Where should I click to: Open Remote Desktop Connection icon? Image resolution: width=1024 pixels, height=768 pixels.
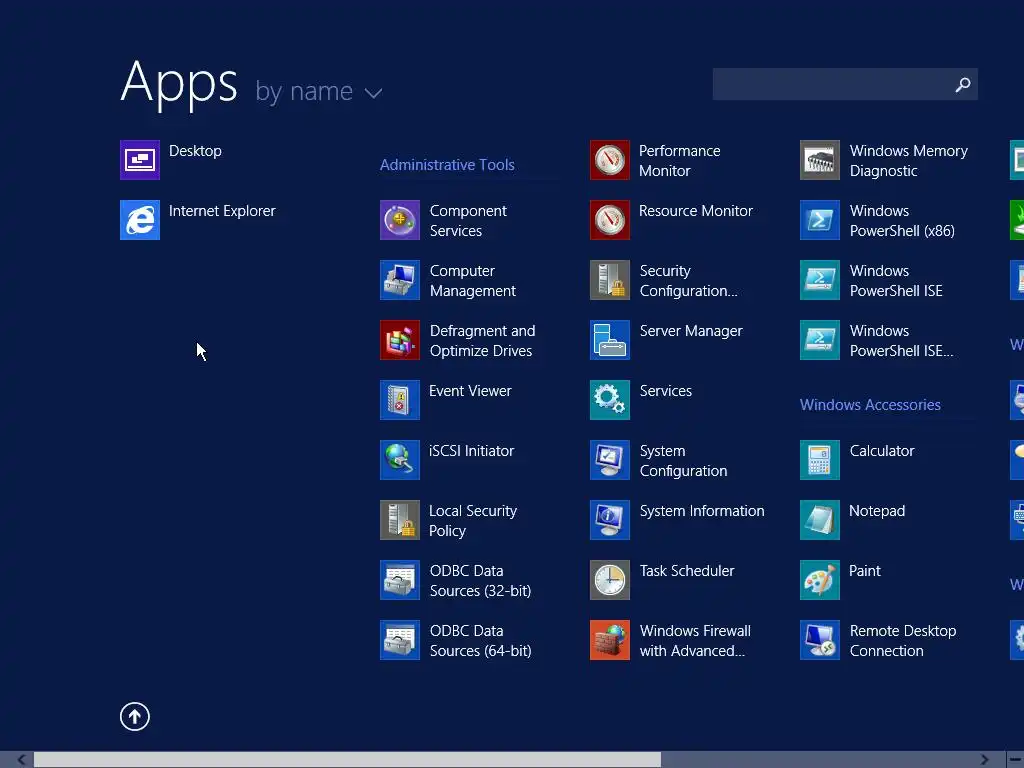[820, 641]
